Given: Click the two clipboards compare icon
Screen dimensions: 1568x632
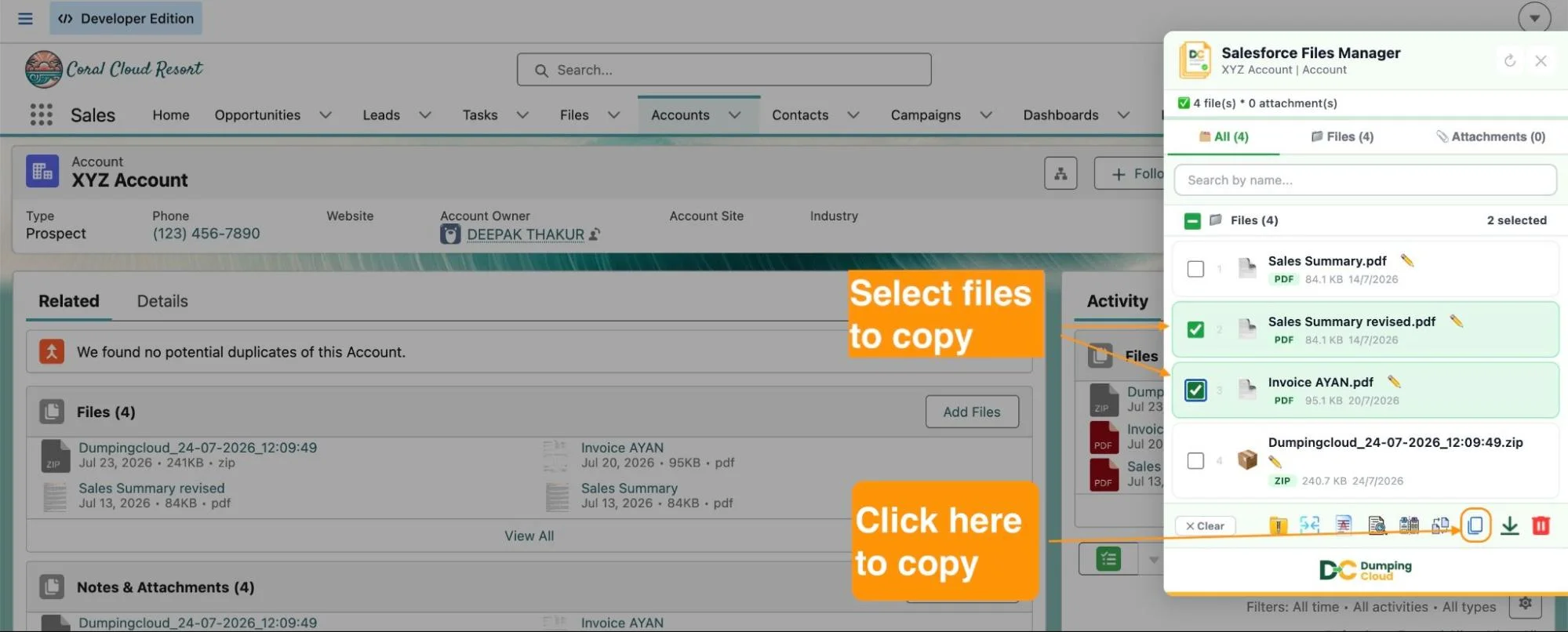Looking at the screenshot, I should [1409, 525].
